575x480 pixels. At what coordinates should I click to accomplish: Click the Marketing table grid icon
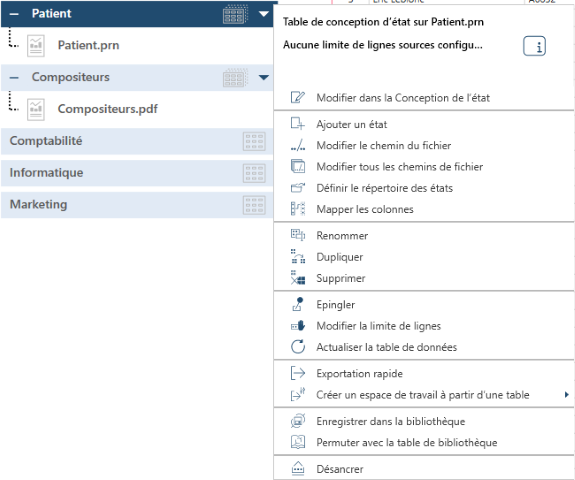254,205
